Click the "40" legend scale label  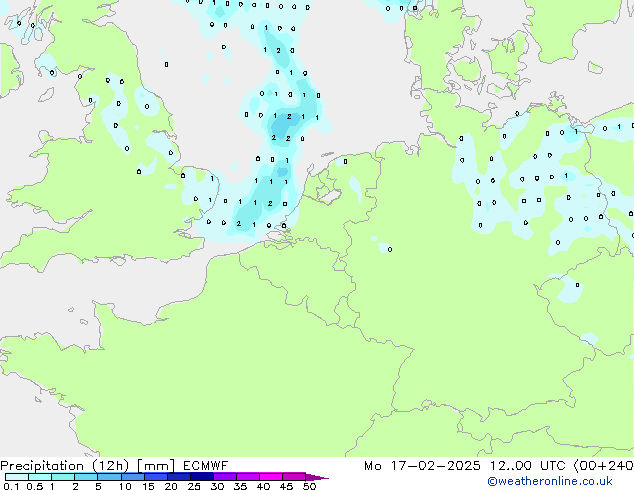click(263, 486)
